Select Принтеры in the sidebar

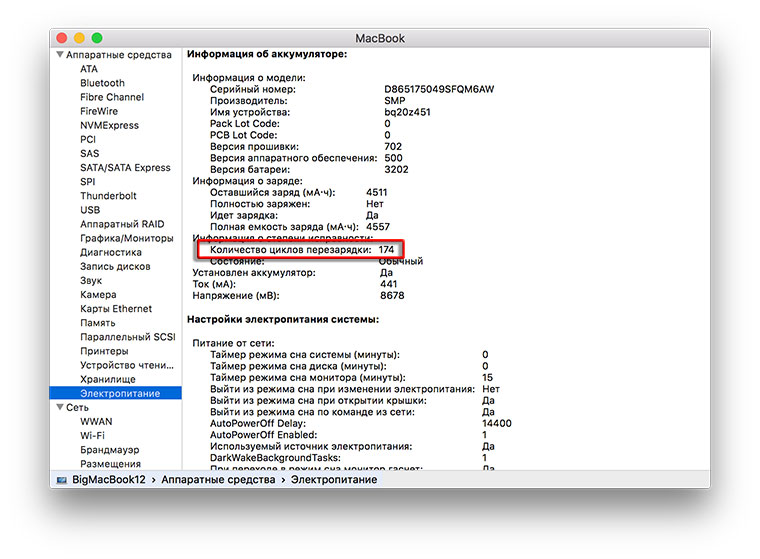[x=104, y=351]
